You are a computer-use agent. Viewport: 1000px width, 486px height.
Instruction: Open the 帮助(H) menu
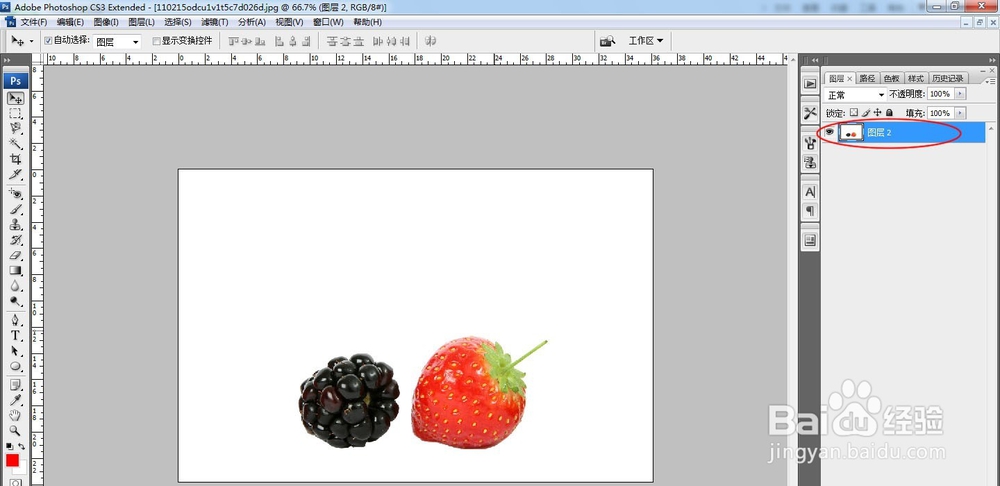367,22
